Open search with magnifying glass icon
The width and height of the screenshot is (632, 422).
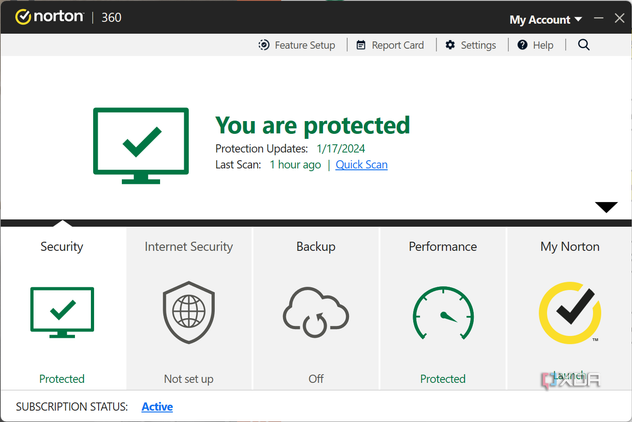pos(584,45)
